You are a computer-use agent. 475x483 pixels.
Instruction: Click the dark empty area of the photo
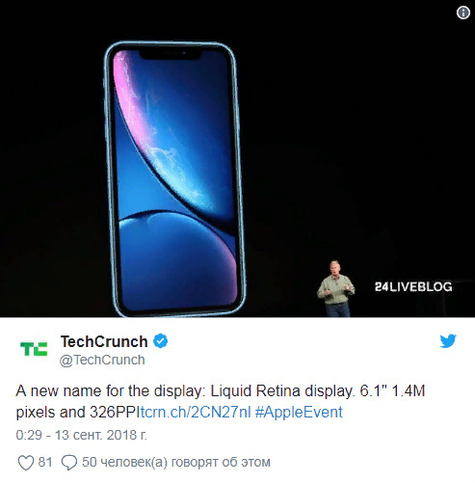[350, 133]
